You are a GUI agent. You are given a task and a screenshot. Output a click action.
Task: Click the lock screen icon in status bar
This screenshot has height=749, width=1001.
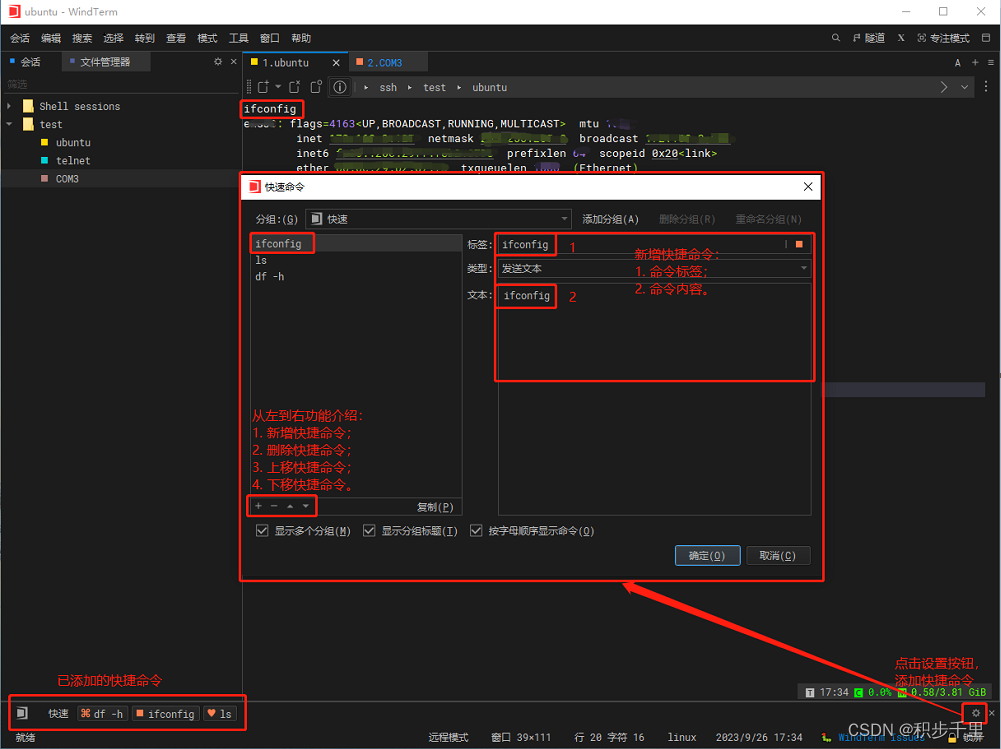pyautogui.click(x=953, y=738)
